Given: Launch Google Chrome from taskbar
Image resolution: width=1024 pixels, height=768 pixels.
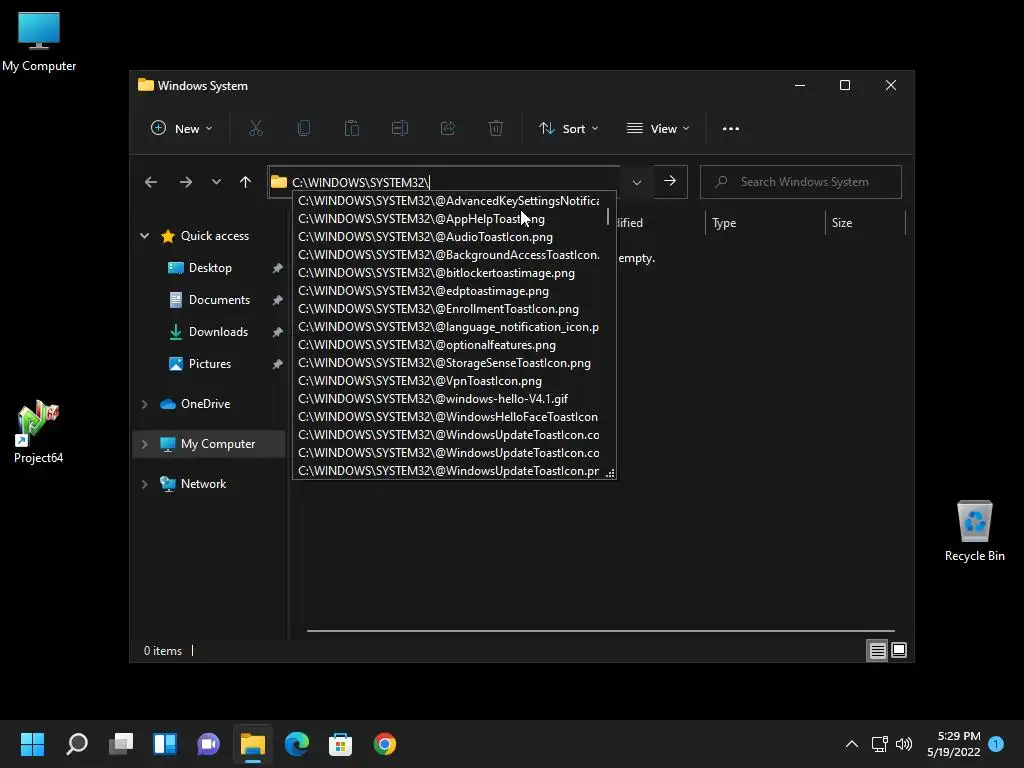Looking at the screenshot, I should click(x=385, y=744).
